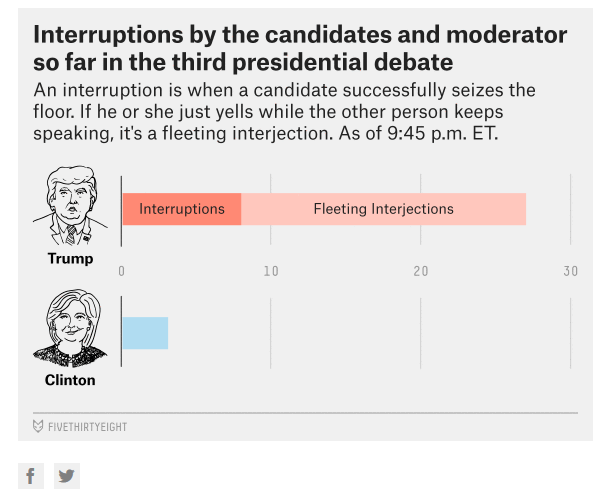Image resolution: width=602 pixels, height=499 pixels.
Task: Click the FIVETHIRTYEIGHT source text
Action: [88, 427]
